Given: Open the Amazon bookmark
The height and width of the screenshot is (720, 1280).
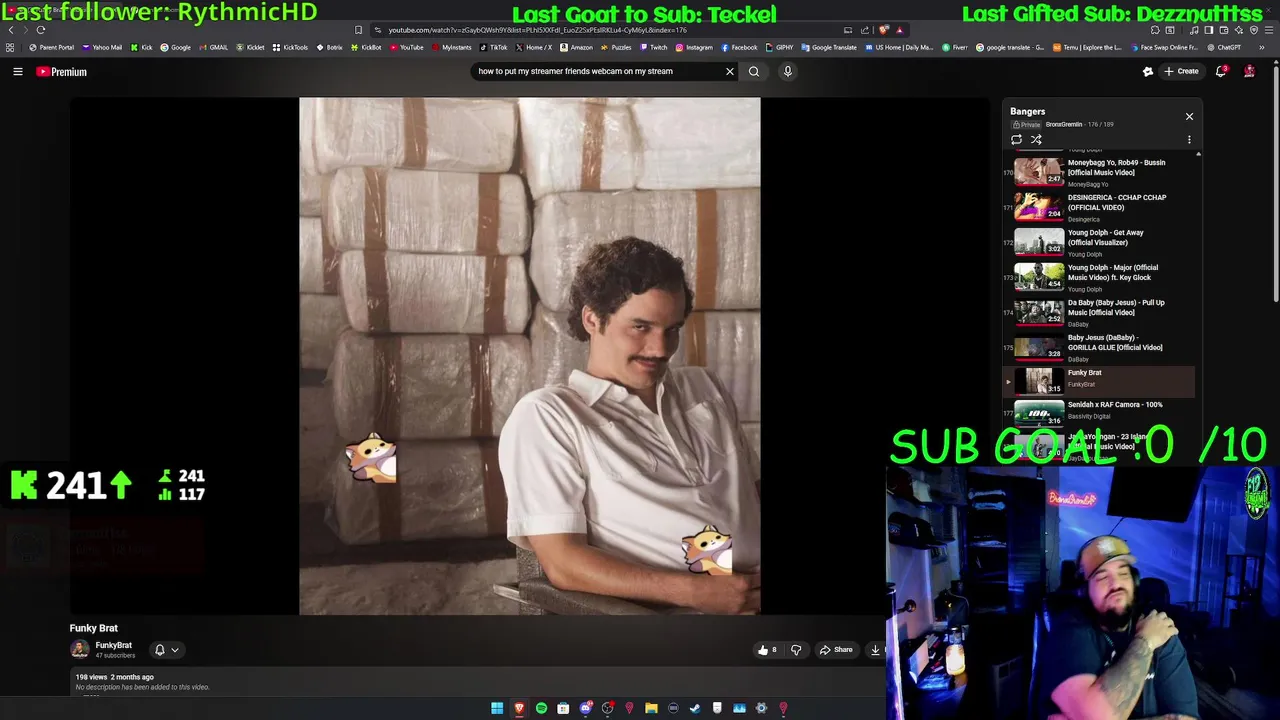Looking at the screenshot, I should point(576,47).
